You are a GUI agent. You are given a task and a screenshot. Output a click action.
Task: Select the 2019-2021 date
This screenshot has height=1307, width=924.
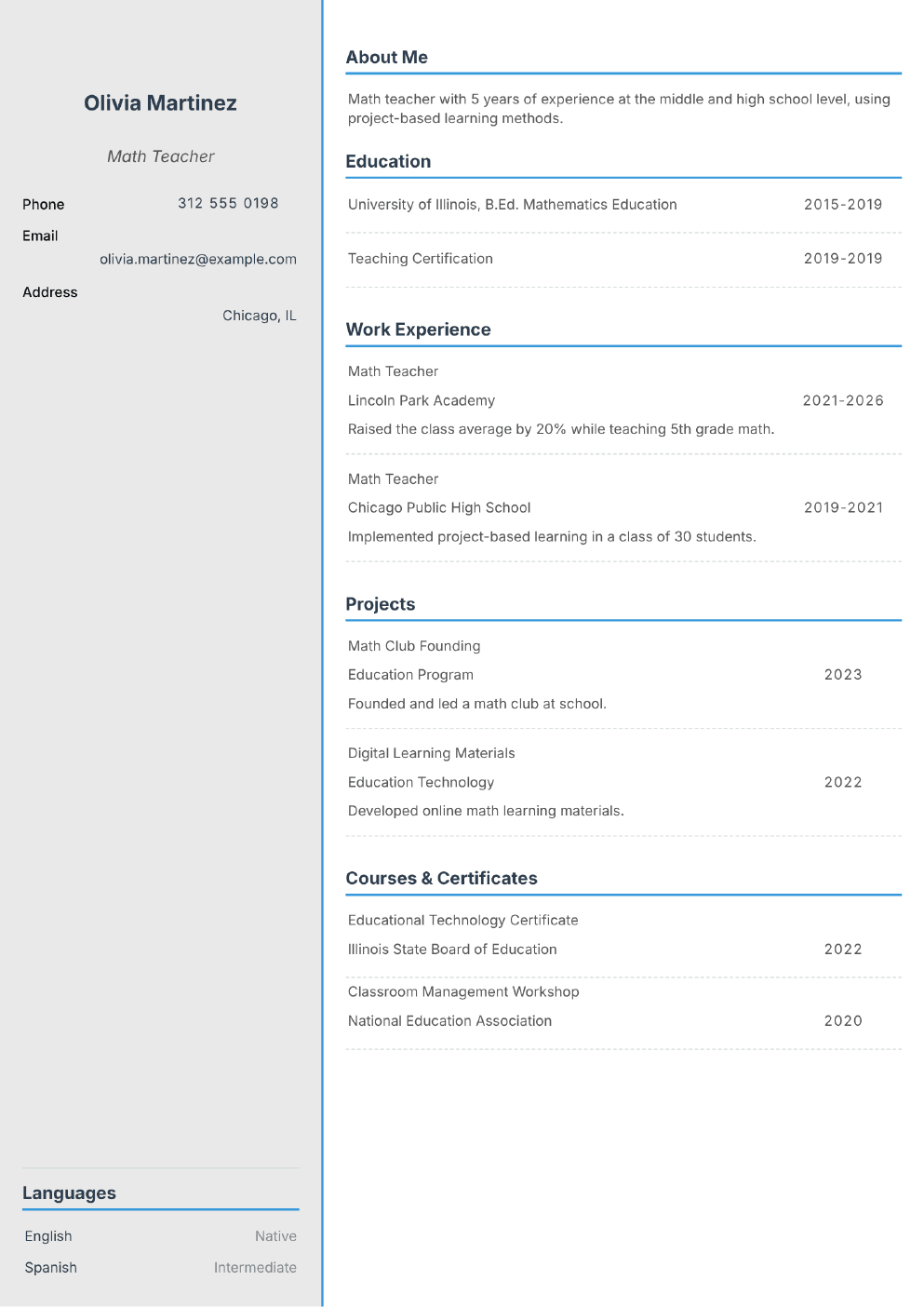[843, 508]
